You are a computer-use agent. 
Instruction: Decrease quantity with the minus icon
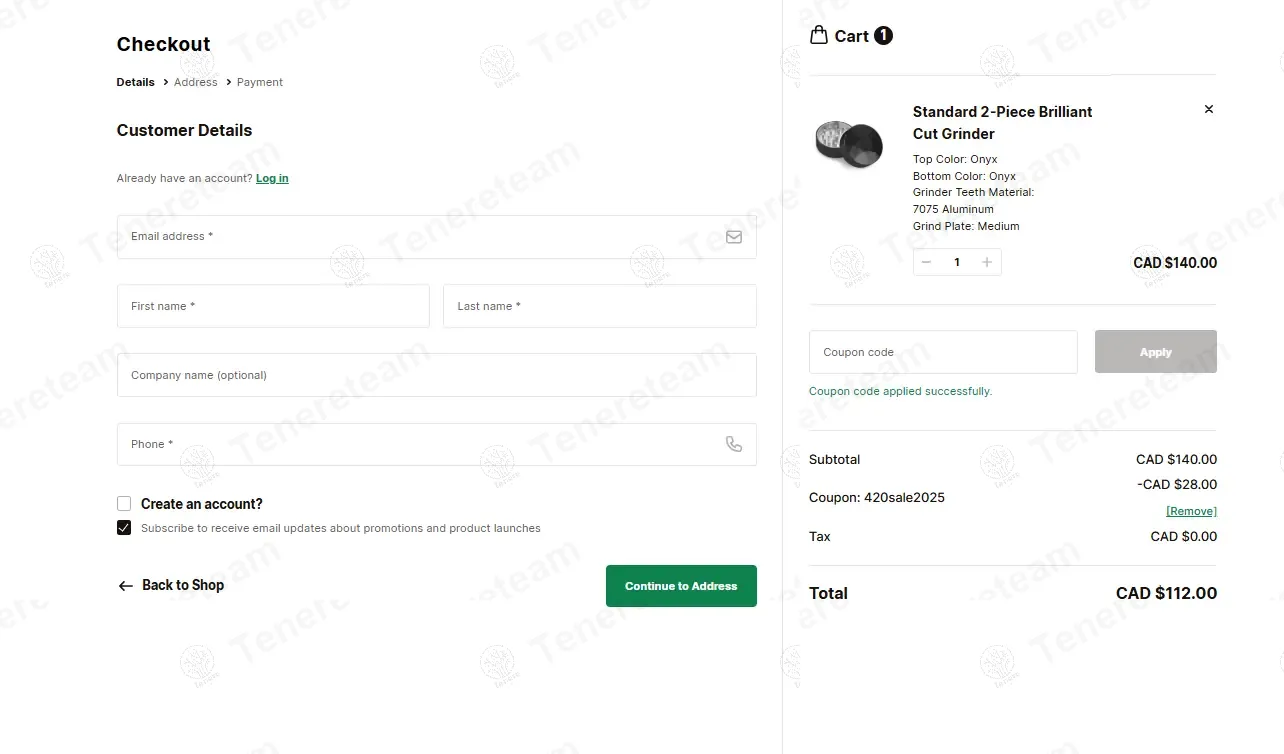click(926, 262)
